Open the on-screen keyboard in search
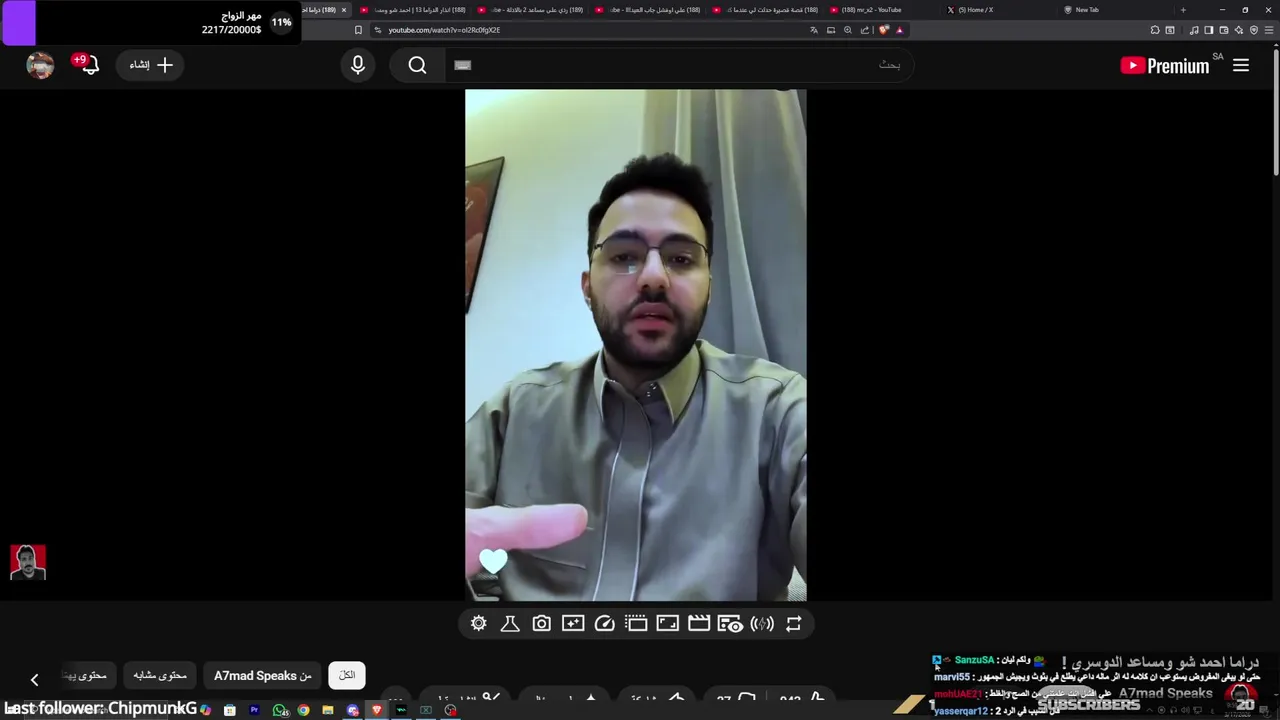The height and width of the screenshot is (720, 1280). [462, 65]
